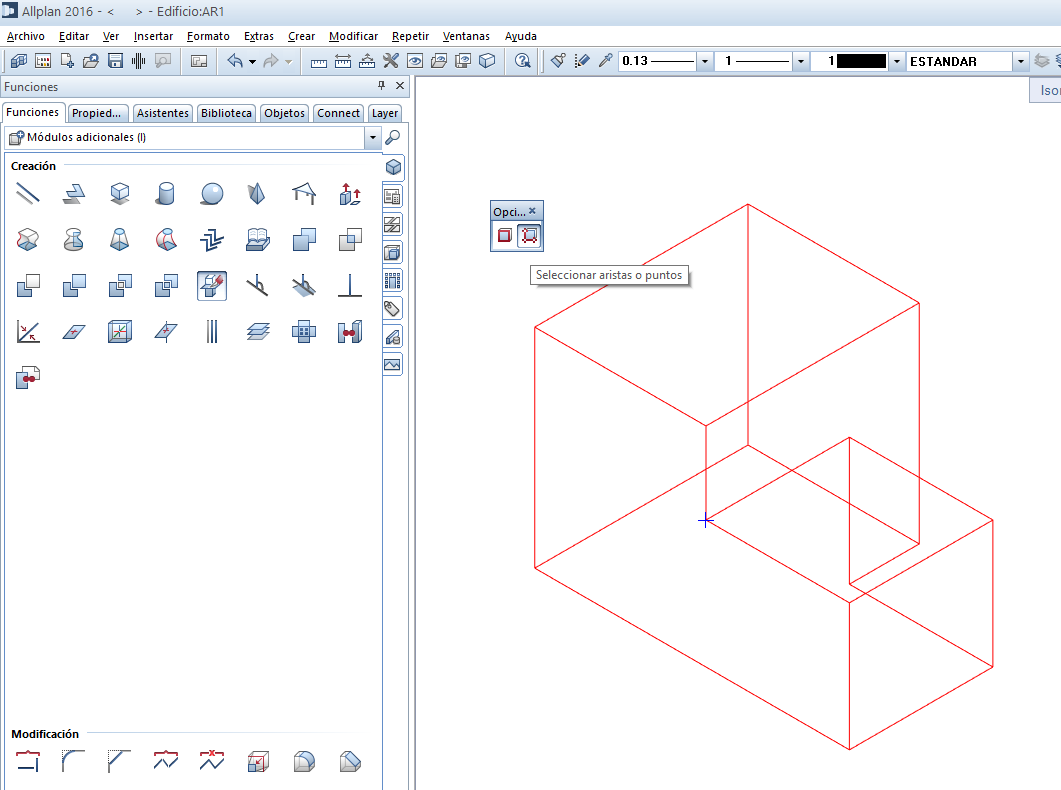This screenshot has width=1061, height=790.
Task: Click the black line color swatch
Action: point(861,62)
